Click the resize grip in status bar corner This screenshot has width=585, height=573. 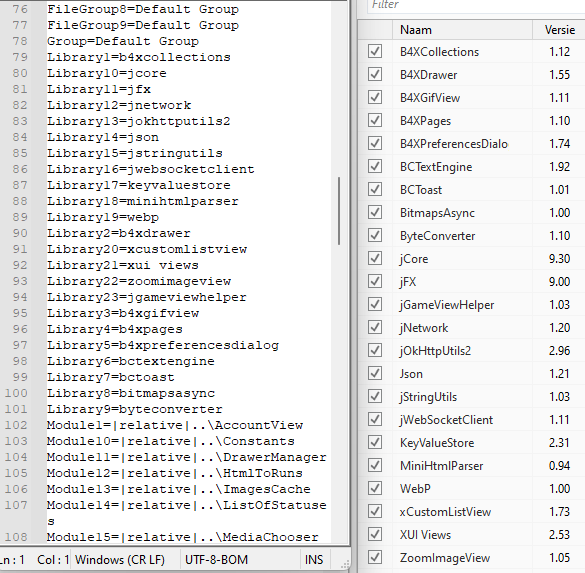point(345,564)
